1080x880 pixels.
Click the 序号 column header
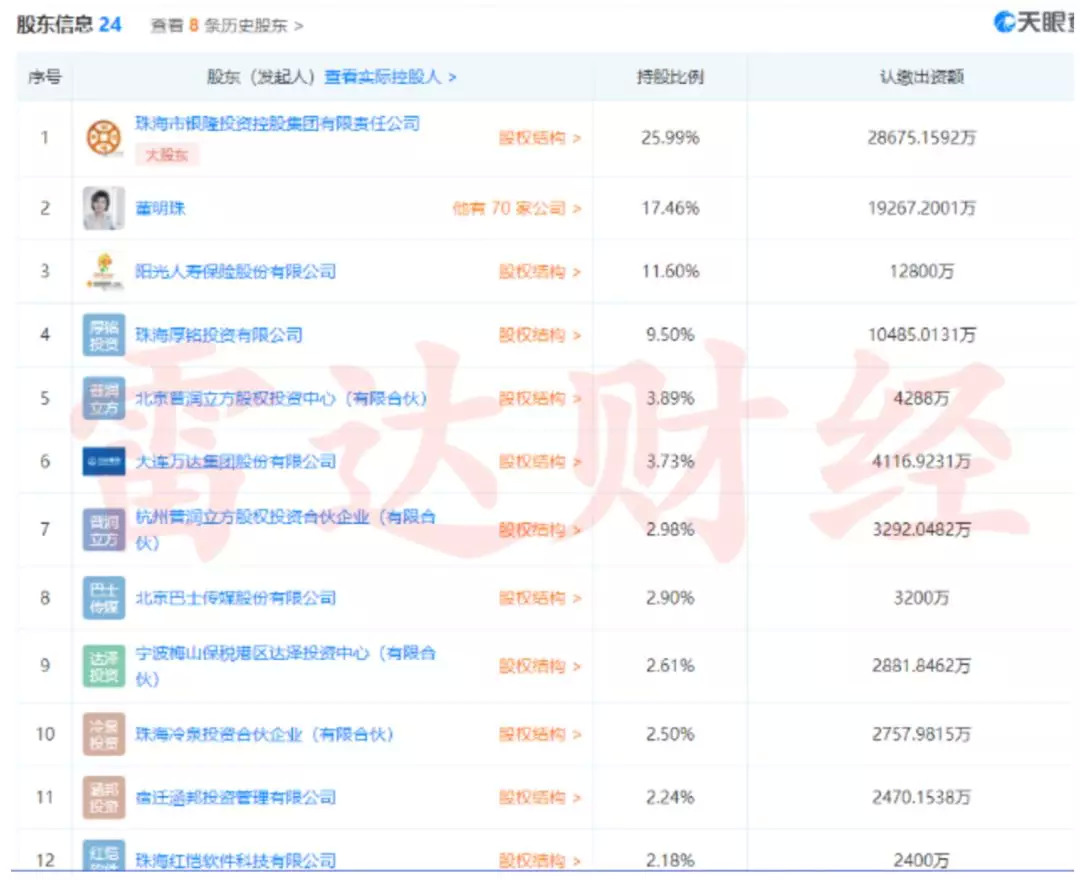tap(45, 76)
